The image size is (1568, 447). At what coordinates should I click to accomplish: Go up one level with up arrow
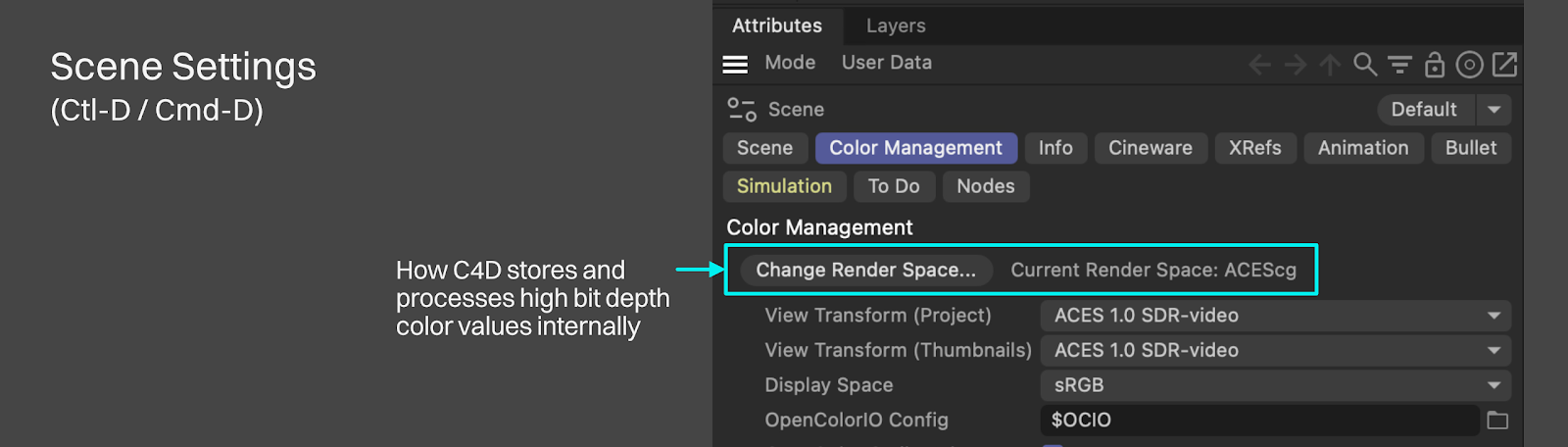pyautogui.click(x=1330, y=65)
